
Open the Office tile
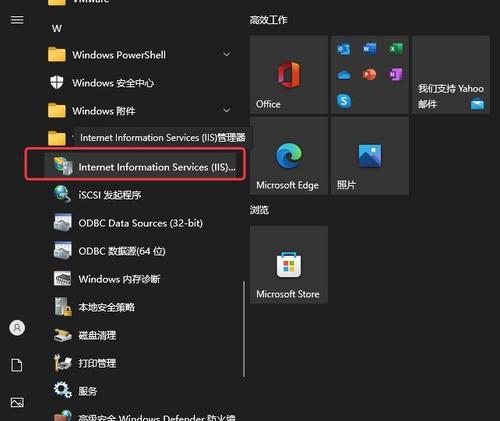tap(289, 75)
